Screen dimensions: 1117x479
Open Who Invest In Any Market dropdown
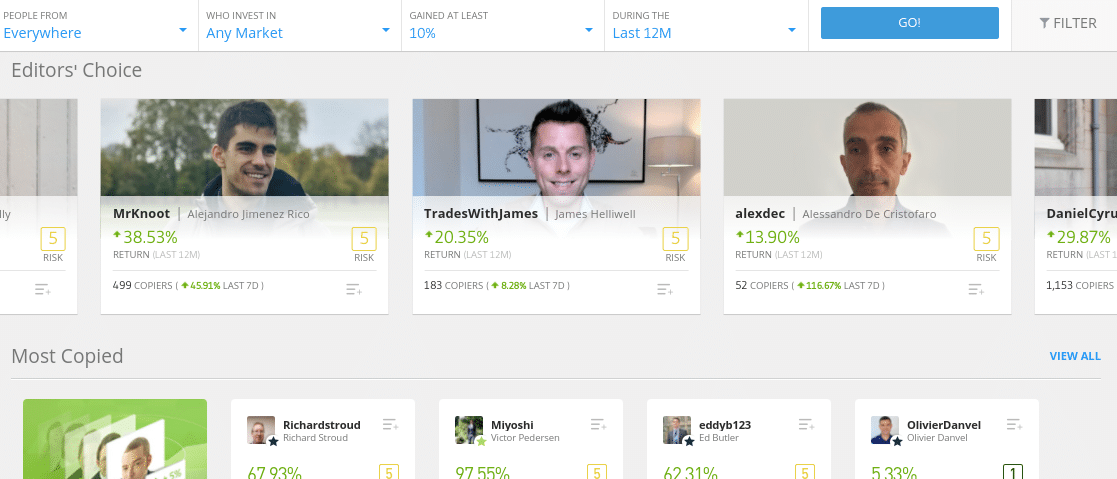(x=299, y=26)
